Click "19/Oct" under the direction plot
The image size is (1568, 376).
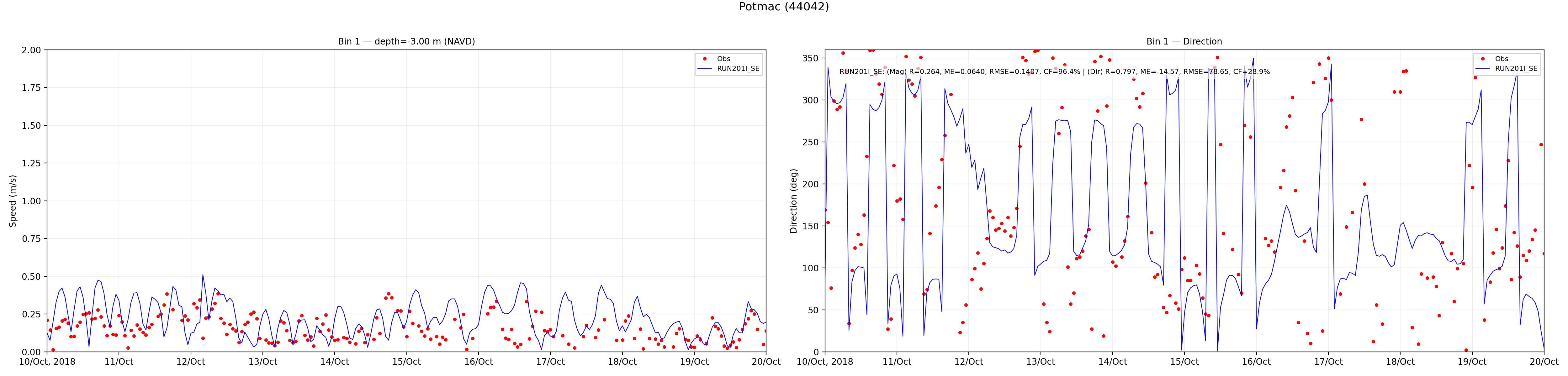(1472, 362)
